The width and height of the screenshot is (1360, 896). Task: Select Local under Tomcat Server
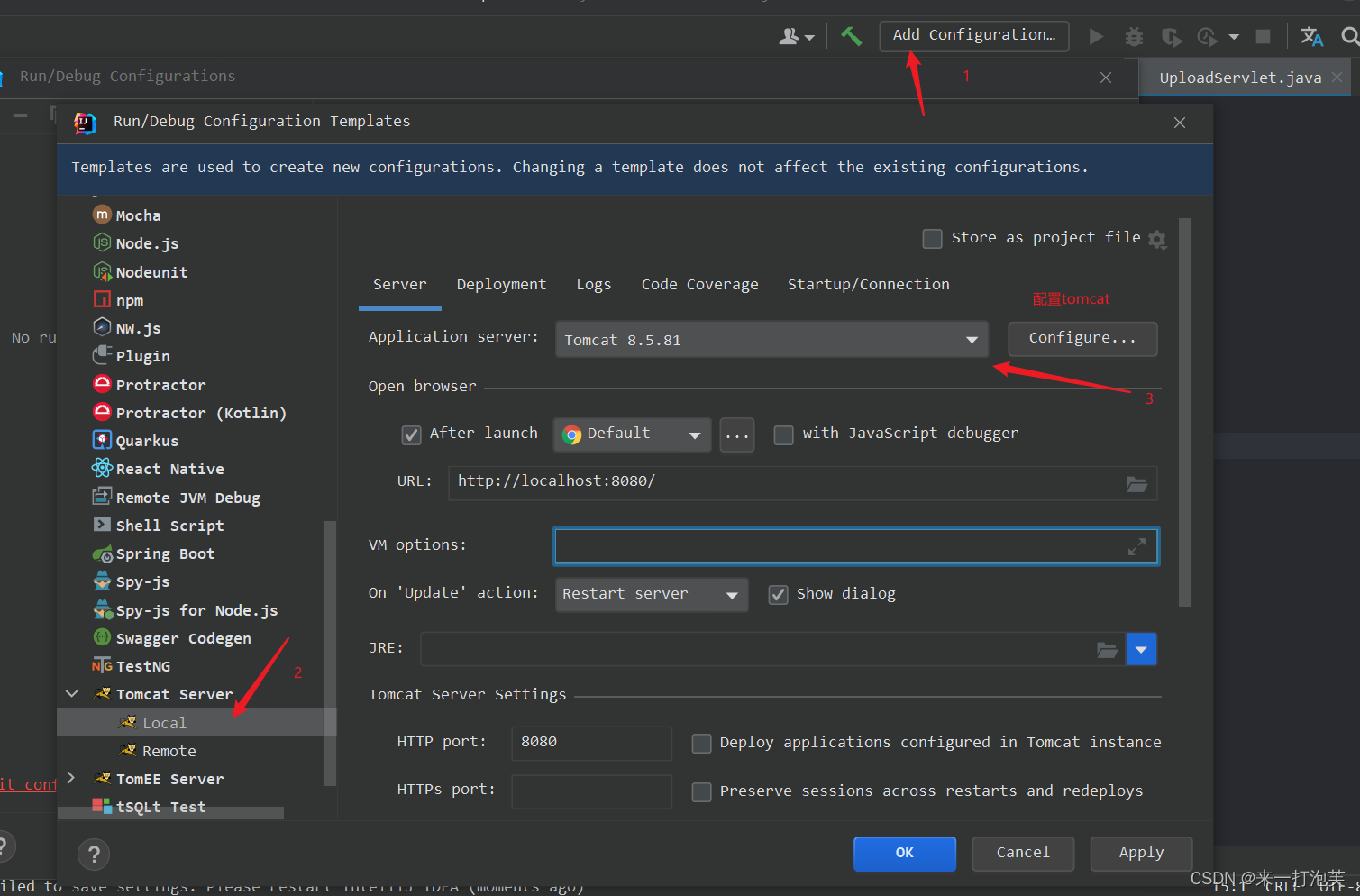[196, 722]
